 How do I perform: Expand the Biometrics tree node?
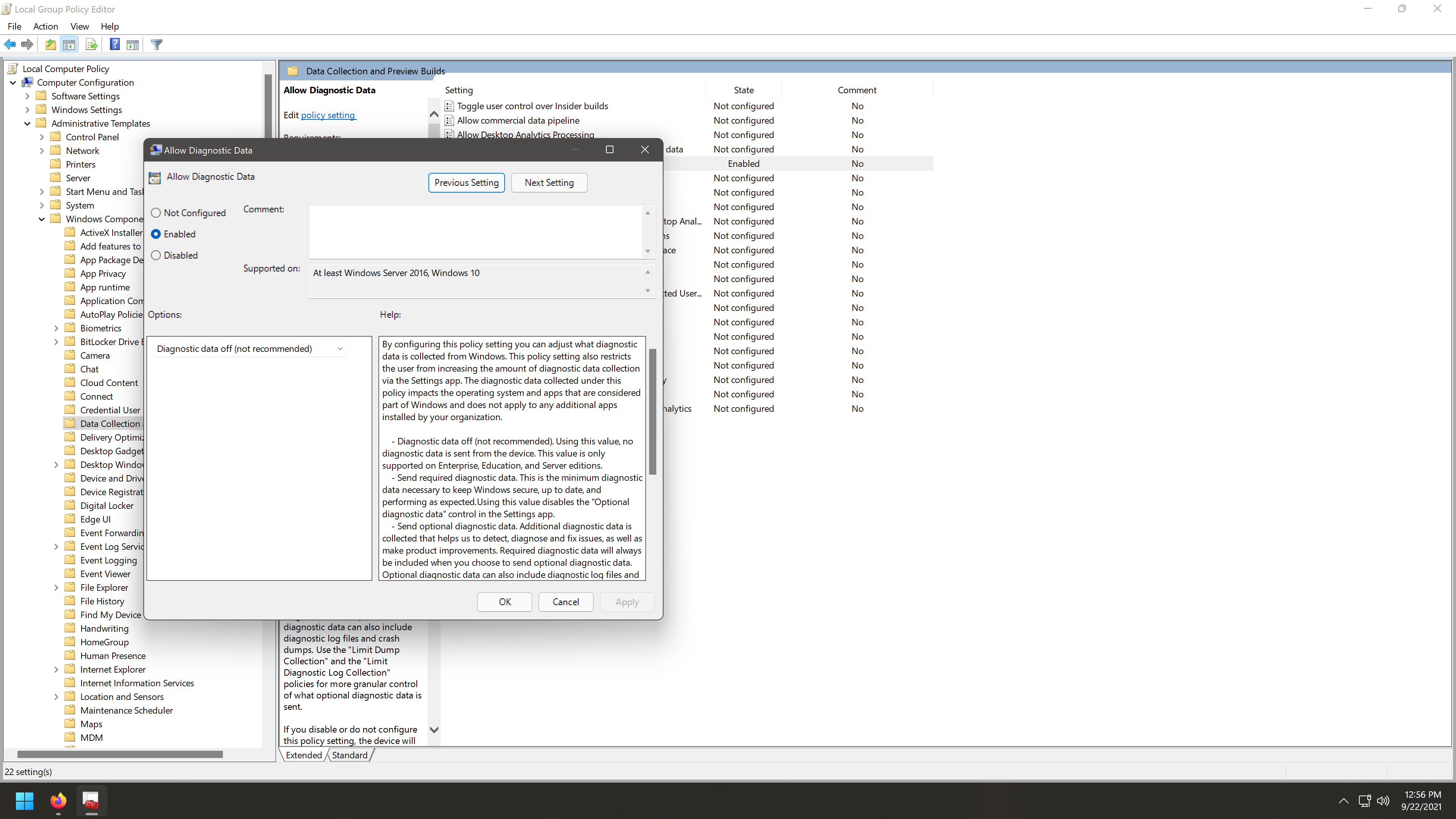tap(56, 328)
